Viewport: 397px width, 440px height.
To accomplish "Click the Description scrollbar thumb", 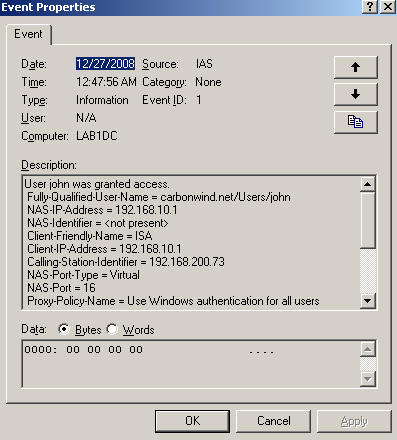I will (x=368, y=220).
